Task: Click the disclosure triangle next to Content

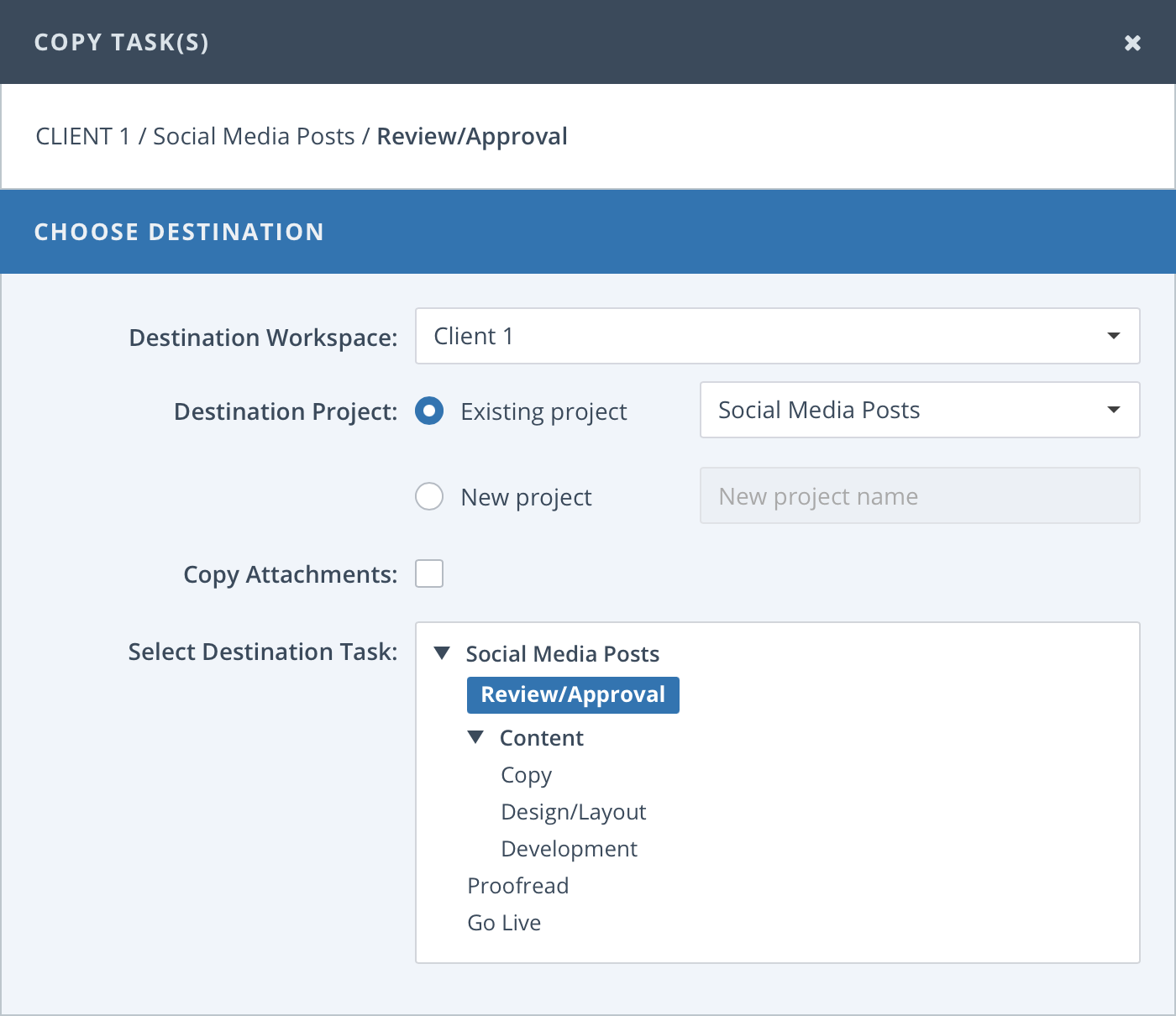Action: 476,736
